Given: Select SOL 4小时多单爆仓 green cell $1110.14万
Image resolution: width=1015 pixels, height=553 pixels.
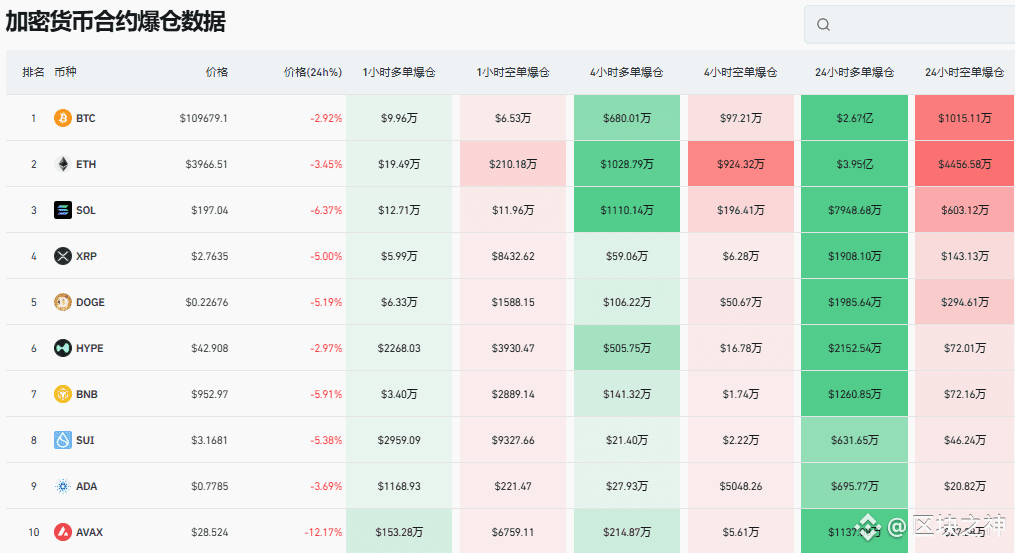Looking at the screenshot, I should click(627, 210).
